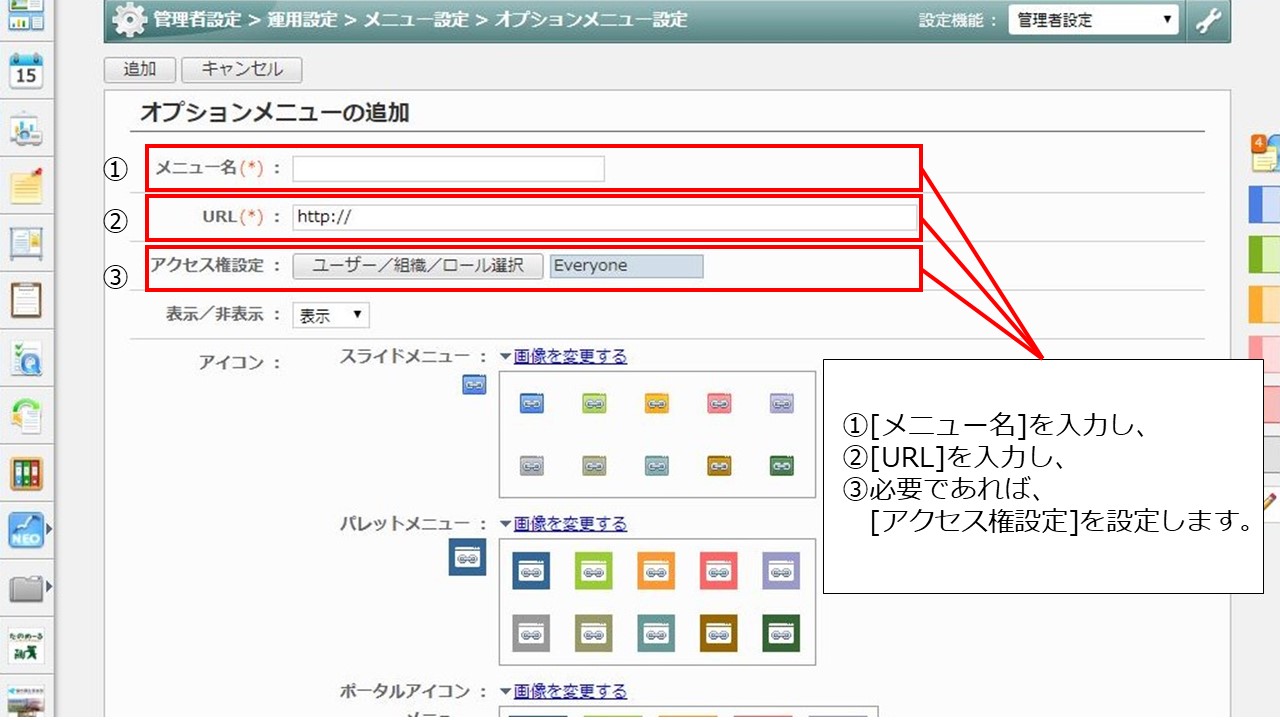Open the calendar icon showing 15

tap(27, 71)
